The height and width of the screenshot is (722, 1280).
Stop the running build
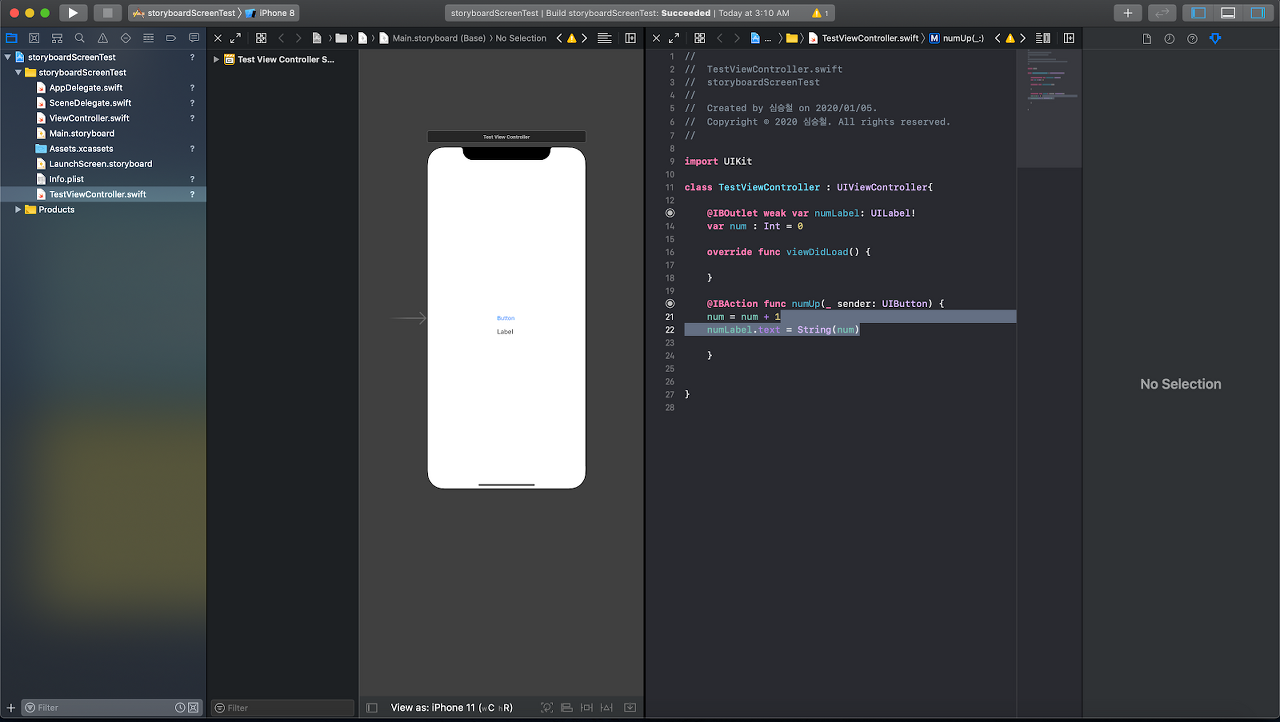click(108, 13)
